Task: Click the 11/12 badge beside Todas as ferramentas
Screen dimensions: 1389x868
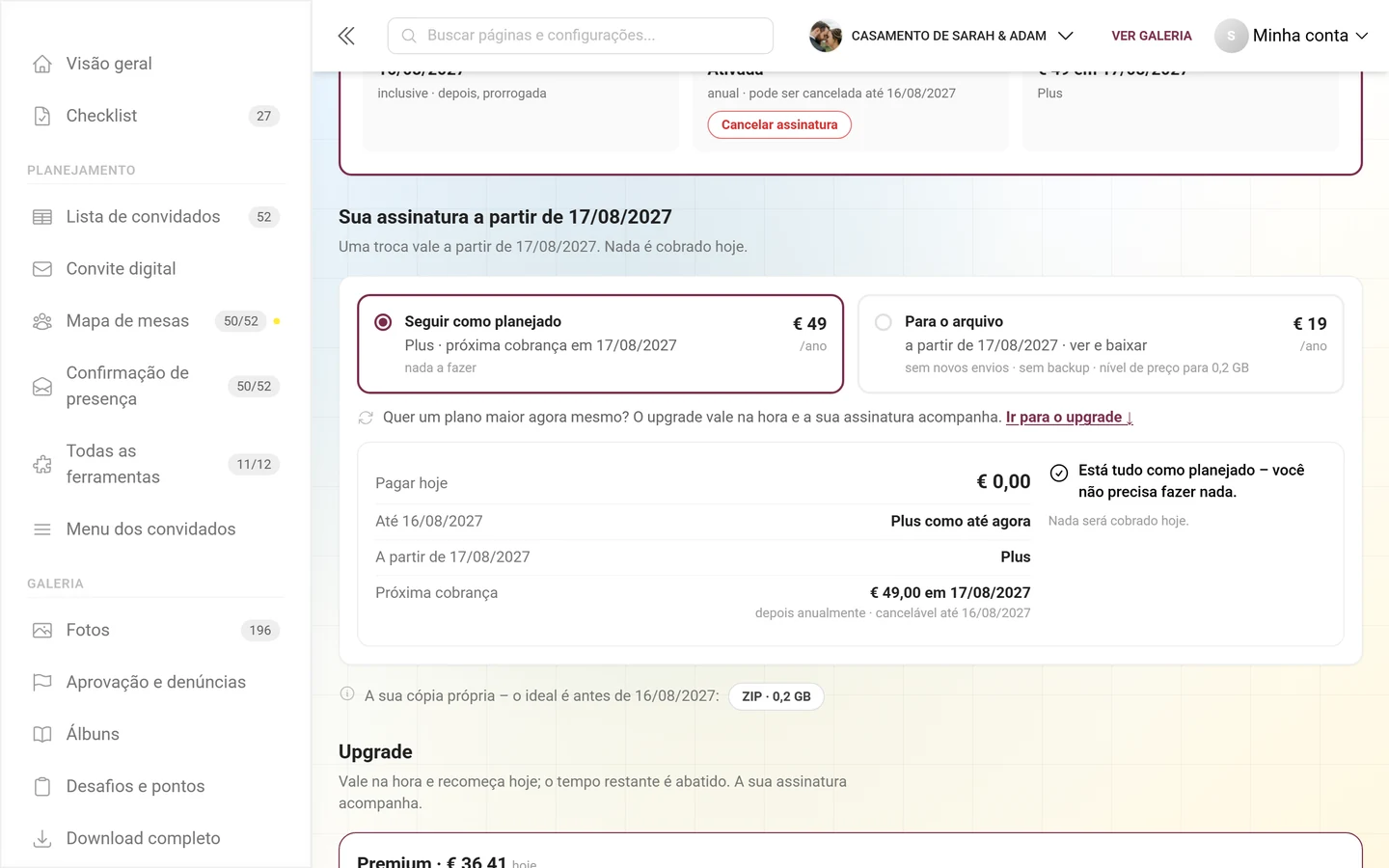Action: 254,465
